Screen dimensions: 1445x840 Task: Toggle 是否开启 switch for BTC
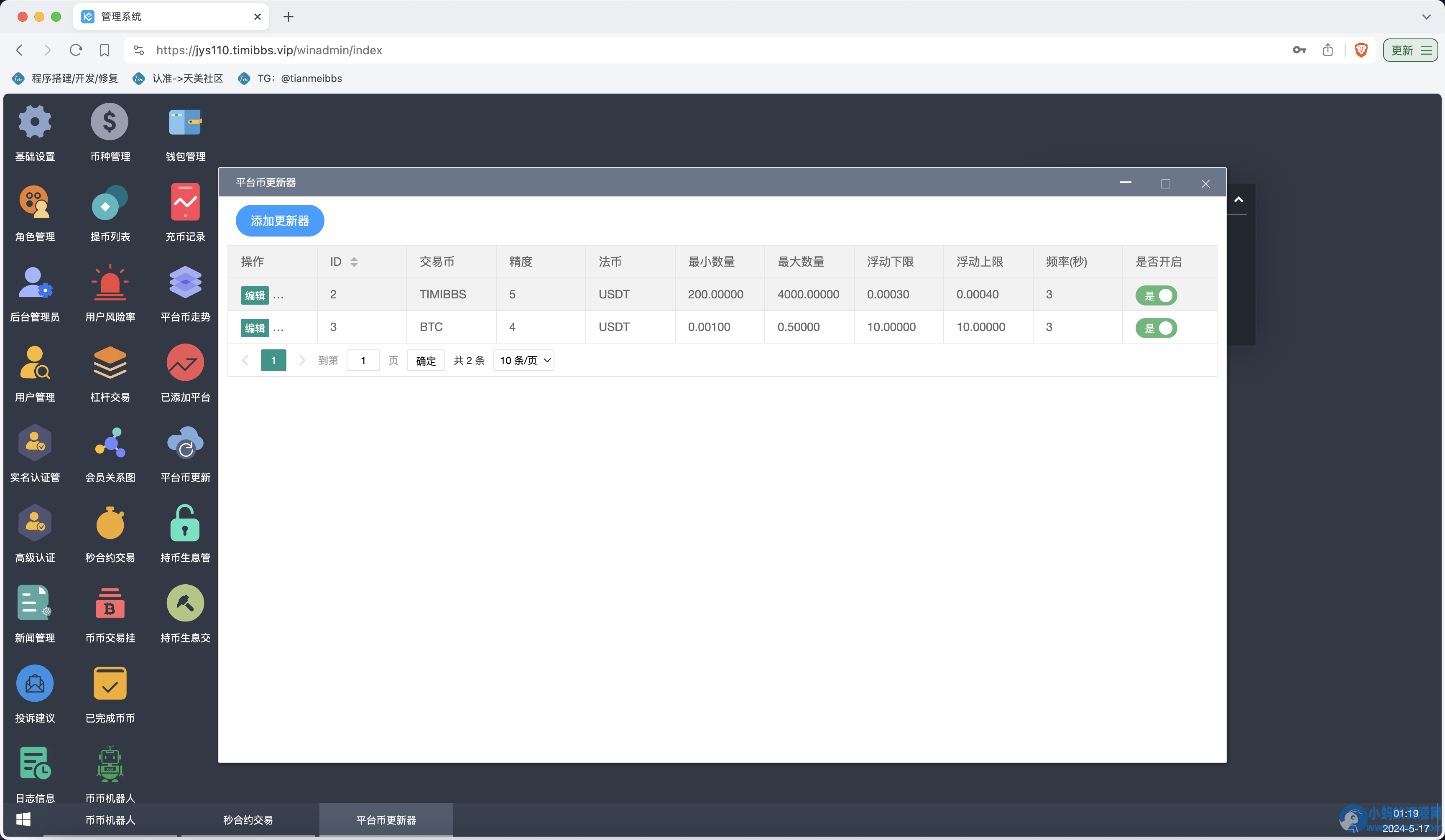(x=1156, y=328)
